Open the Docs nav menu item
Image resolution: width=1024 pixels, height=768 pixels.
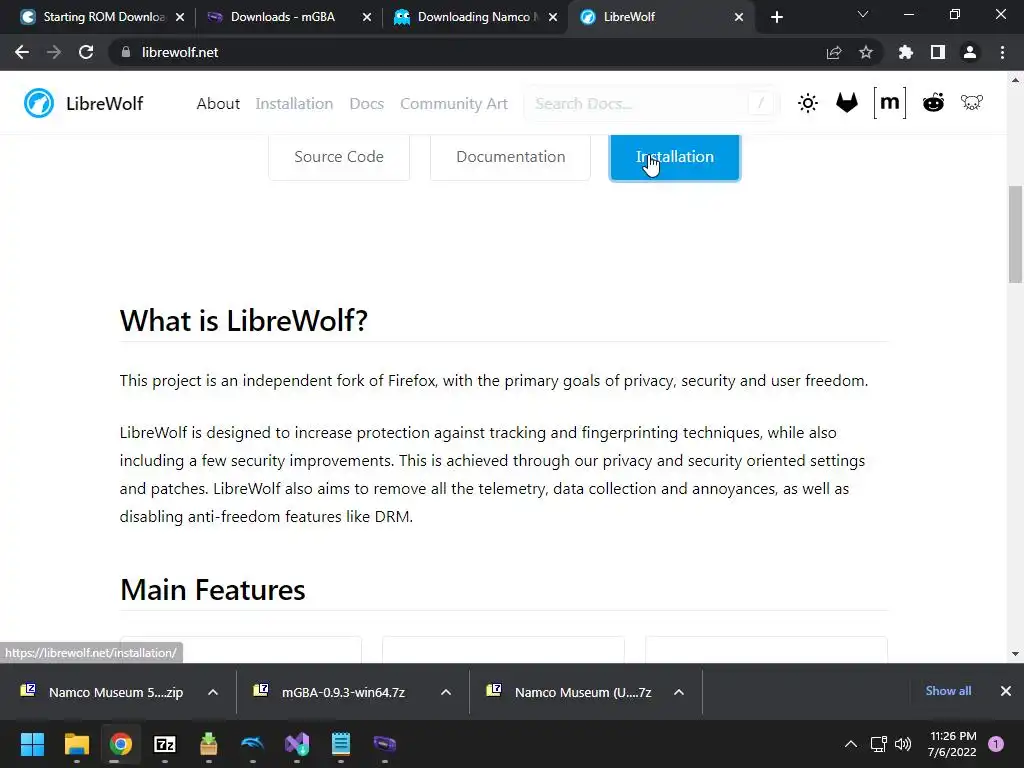(366, 103)
